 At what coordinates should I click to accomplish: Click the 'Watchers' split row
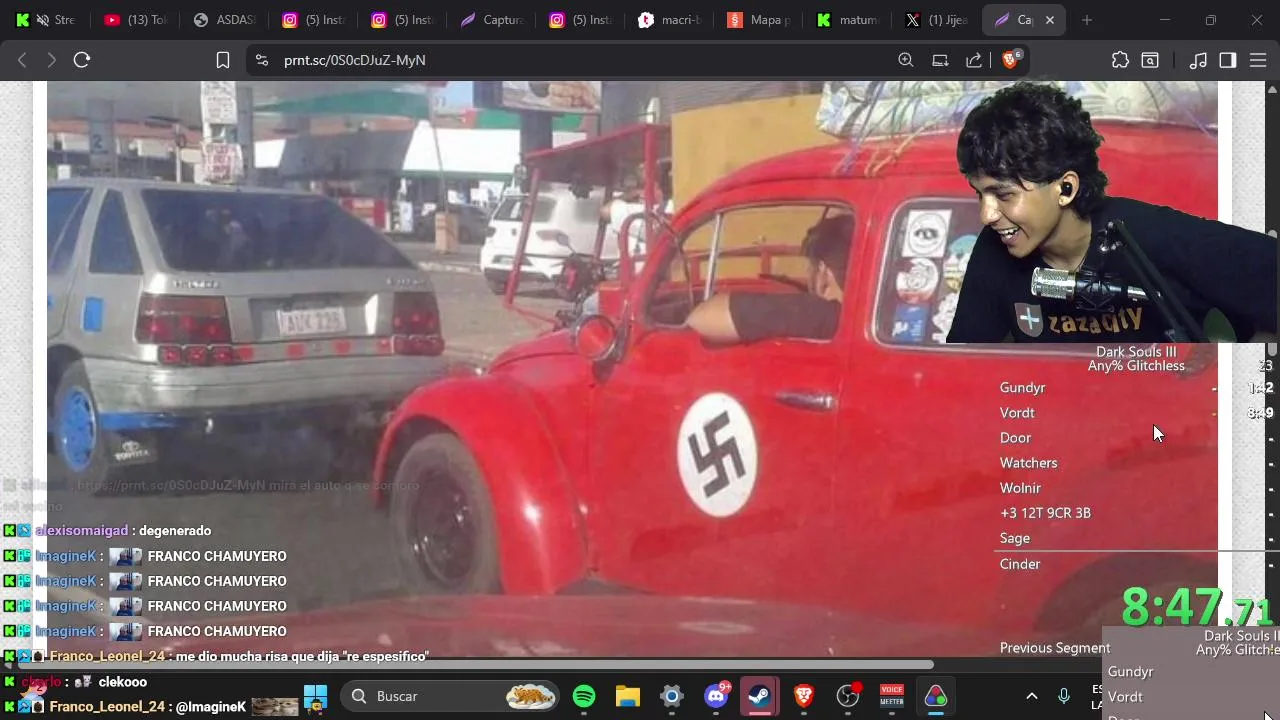tap(1028, 463)
